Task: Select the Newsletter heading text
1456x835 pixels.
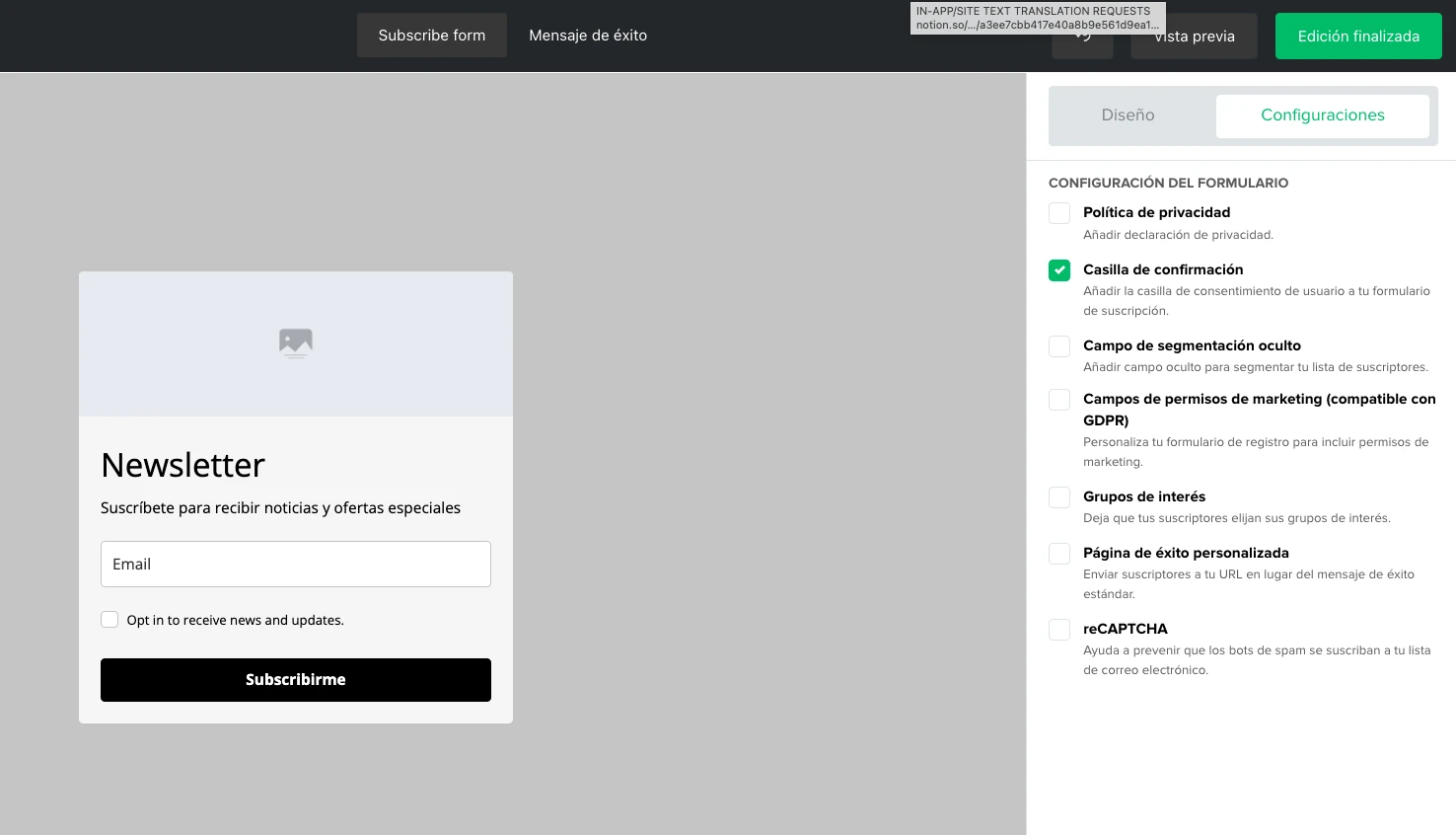Action: tap(183, 465)
